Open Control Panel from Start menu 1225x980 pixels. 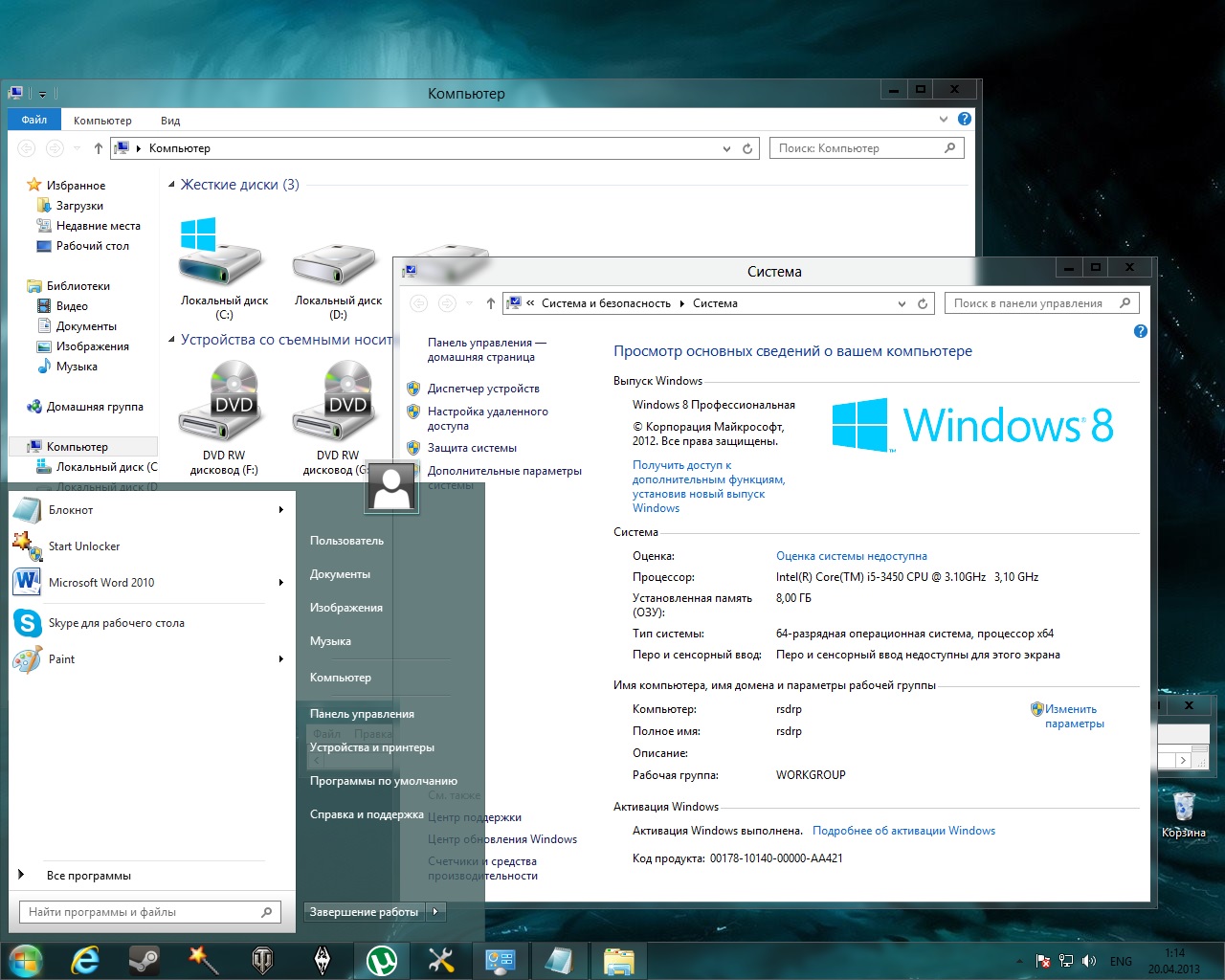(x=362, y=714)
